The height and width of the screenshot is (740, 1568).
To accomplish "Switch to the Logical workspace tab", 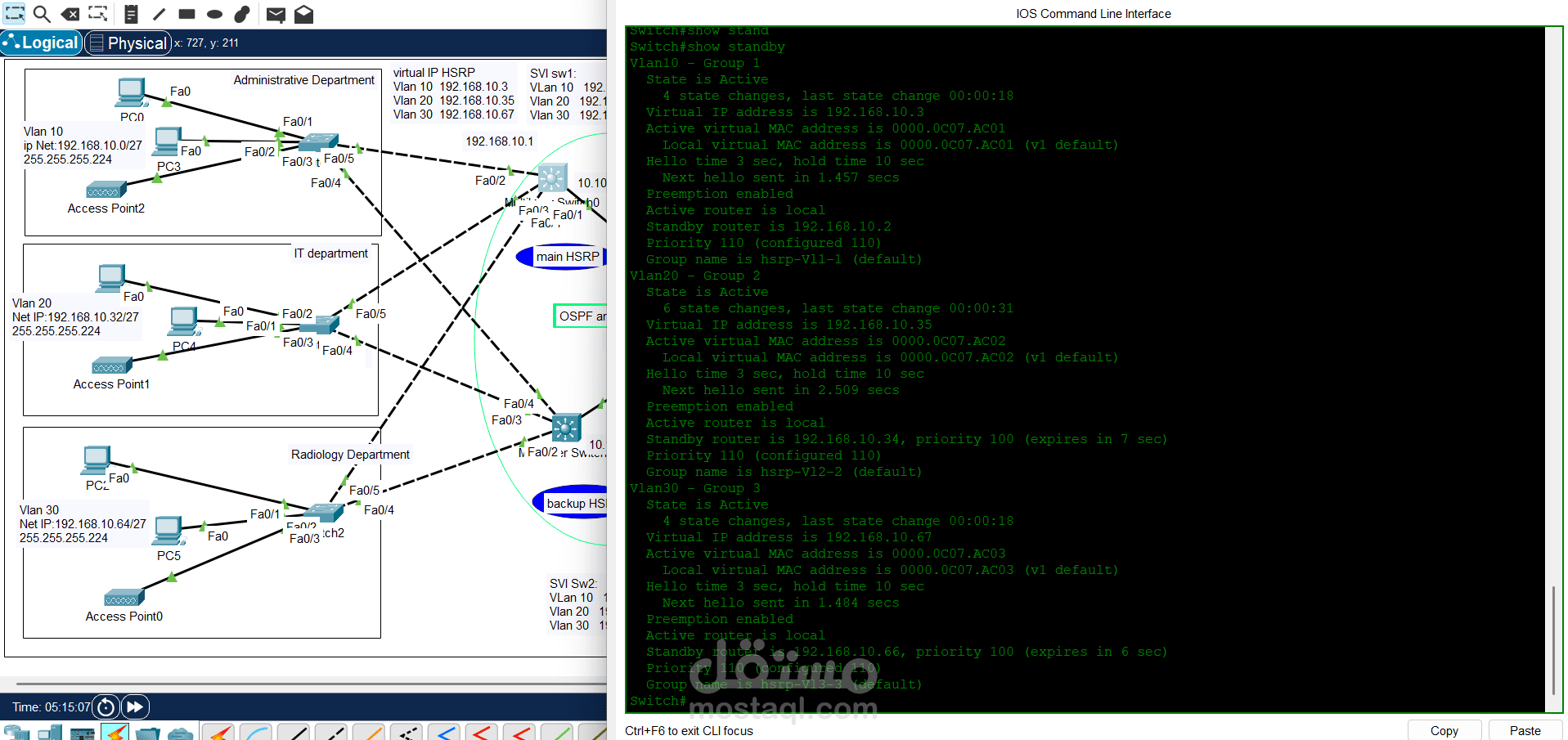I will 42,43.
